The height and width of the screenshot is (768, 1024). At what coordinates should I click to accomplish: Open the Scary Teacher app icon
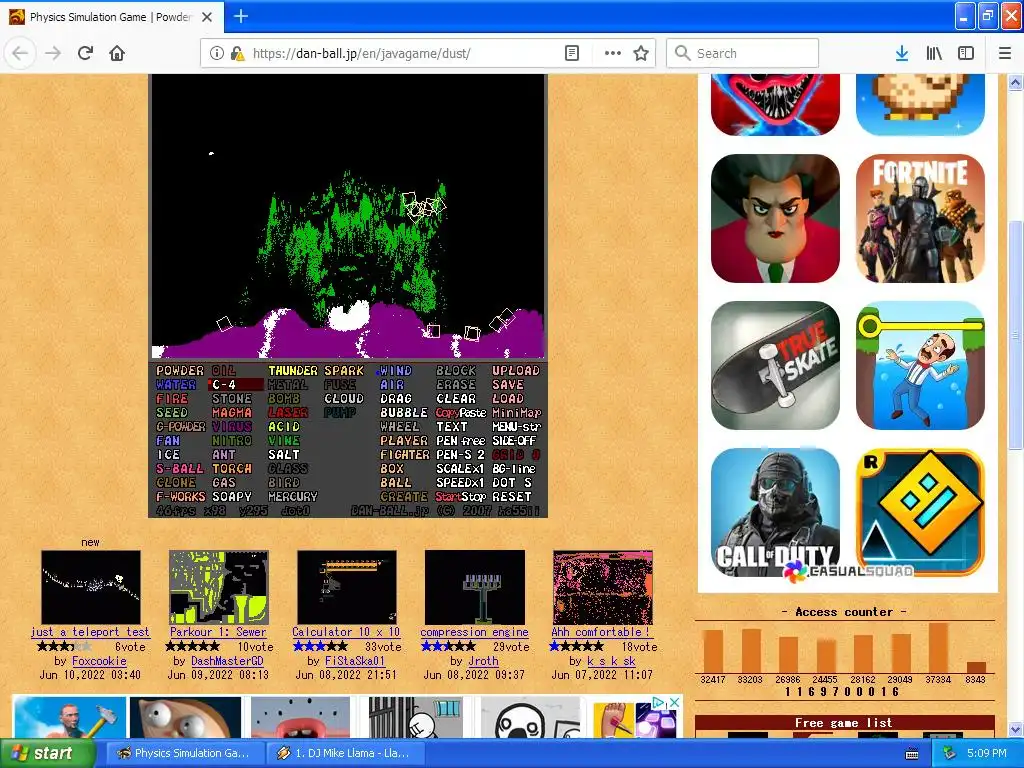[775, 219]
